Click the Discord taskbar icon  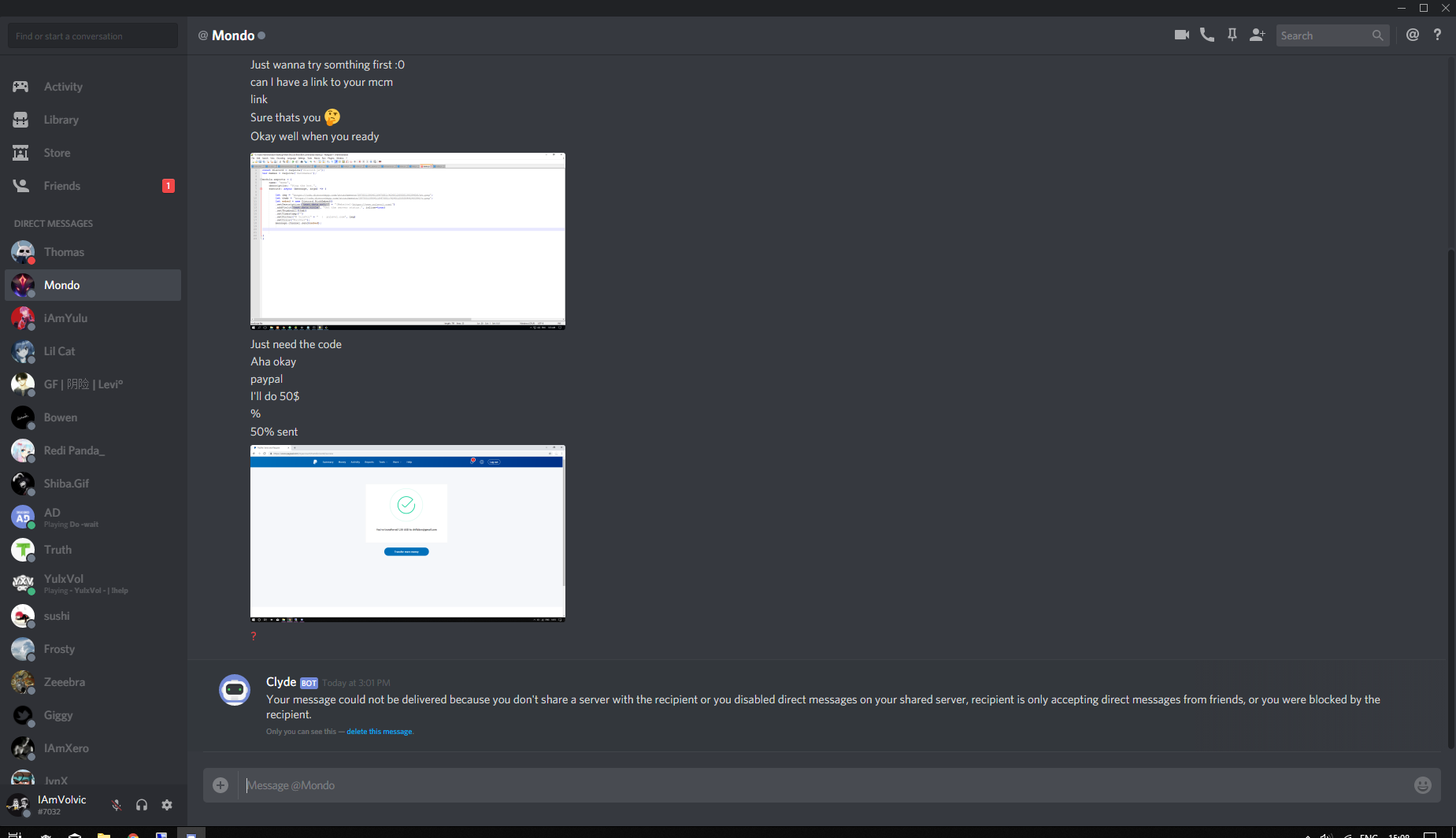191,833
